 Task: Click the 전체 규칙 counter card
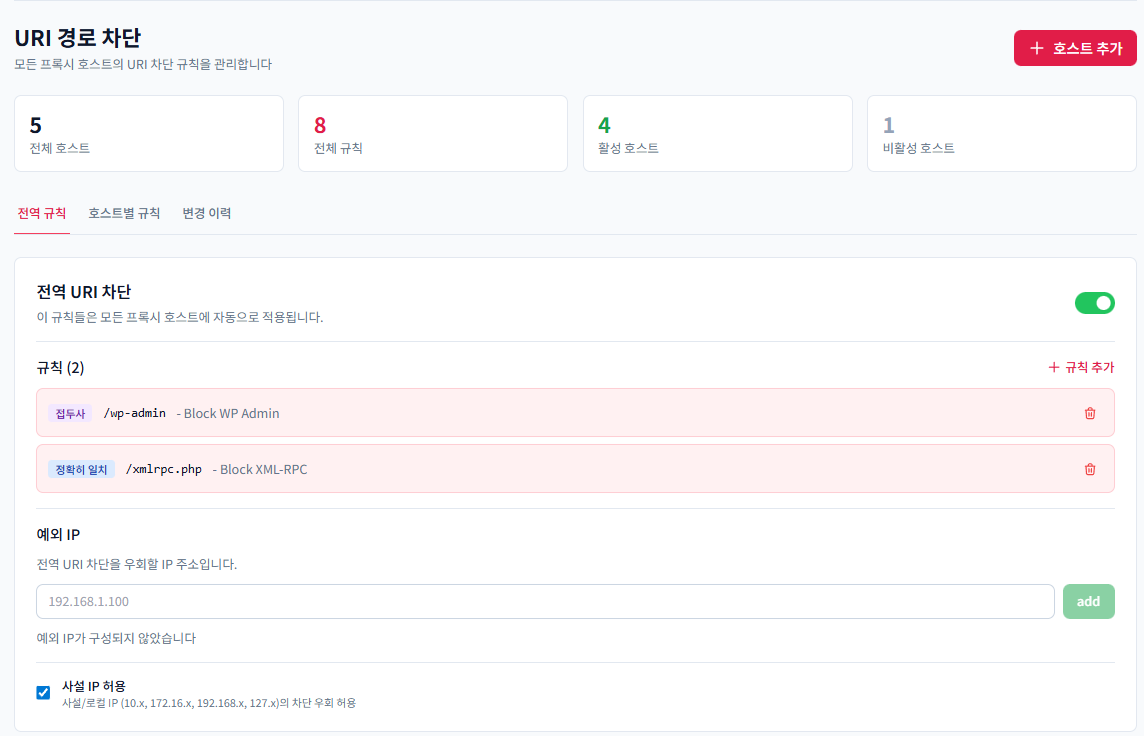pyautogui.click(x=433, y=133)
